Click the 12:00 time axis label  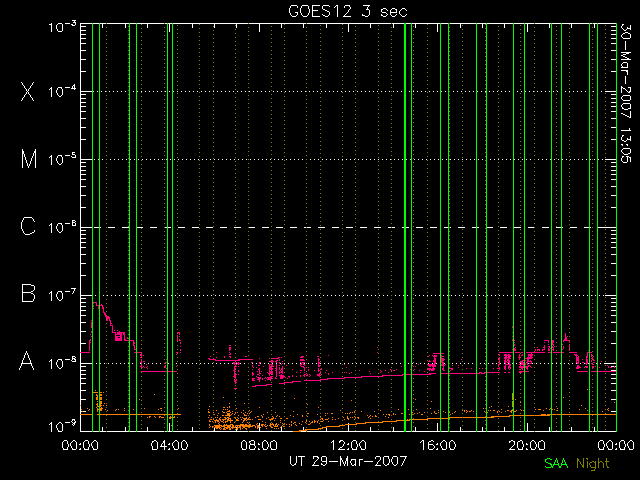tap(348, 444)
